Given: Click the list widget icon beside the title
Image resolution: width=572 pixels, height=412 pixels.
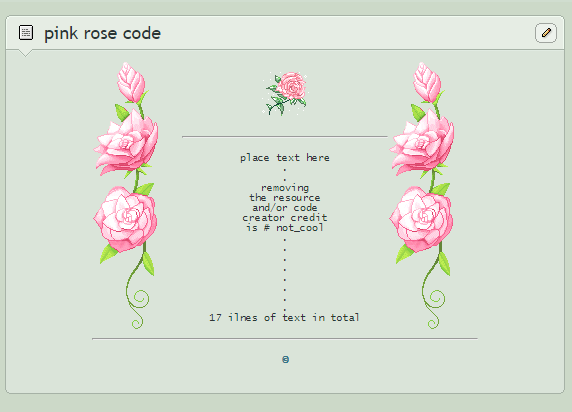Looking at the screenshot, I should pos(26,33).
